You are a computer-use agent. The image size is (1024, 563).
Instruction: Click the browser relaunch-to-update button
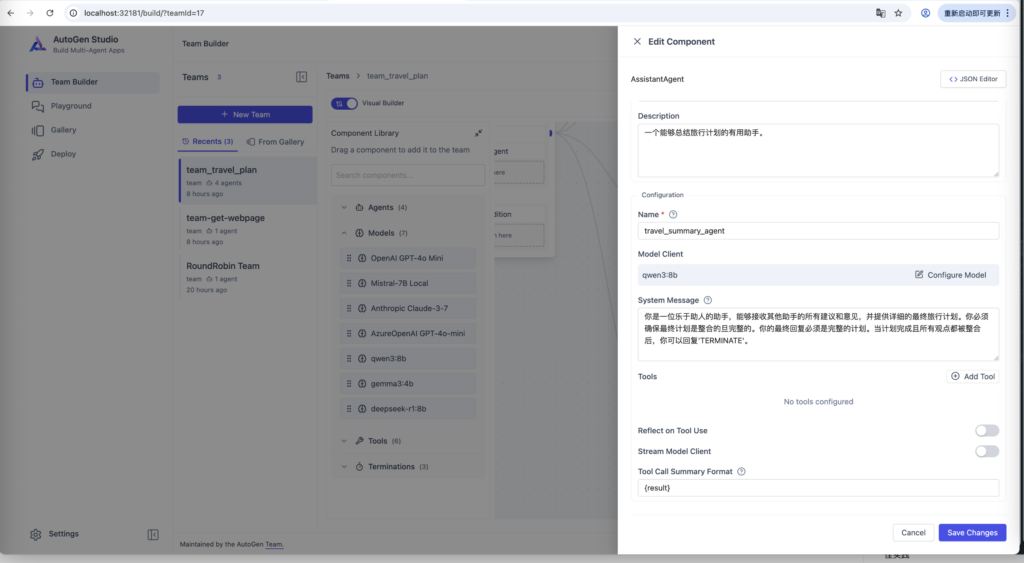pyautogui.click(x=976, y=13)
